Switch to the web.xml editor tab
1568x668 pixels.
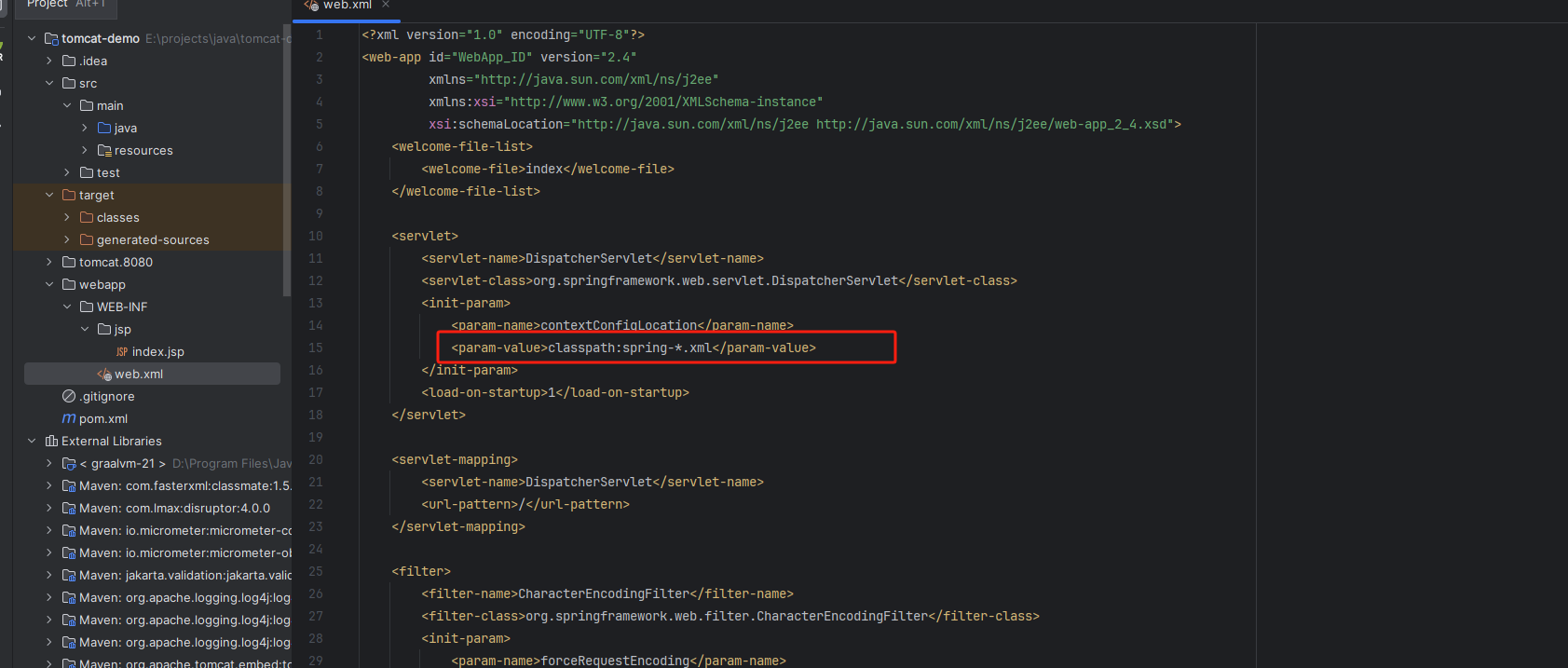(x=347, y=6)
